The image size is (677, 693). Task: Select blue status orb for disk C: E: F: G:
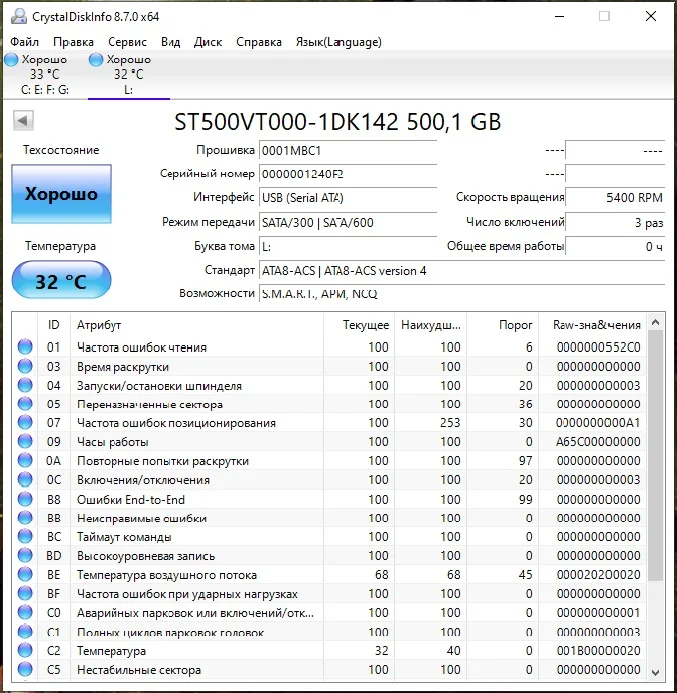(11, 59)
